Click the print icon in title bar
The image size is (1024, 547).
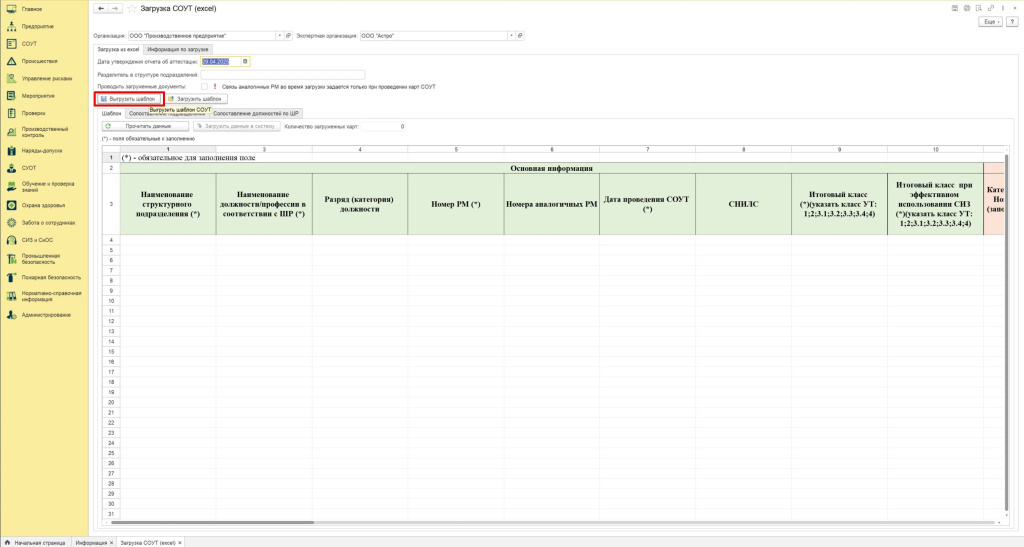click(x=967, y=8)
